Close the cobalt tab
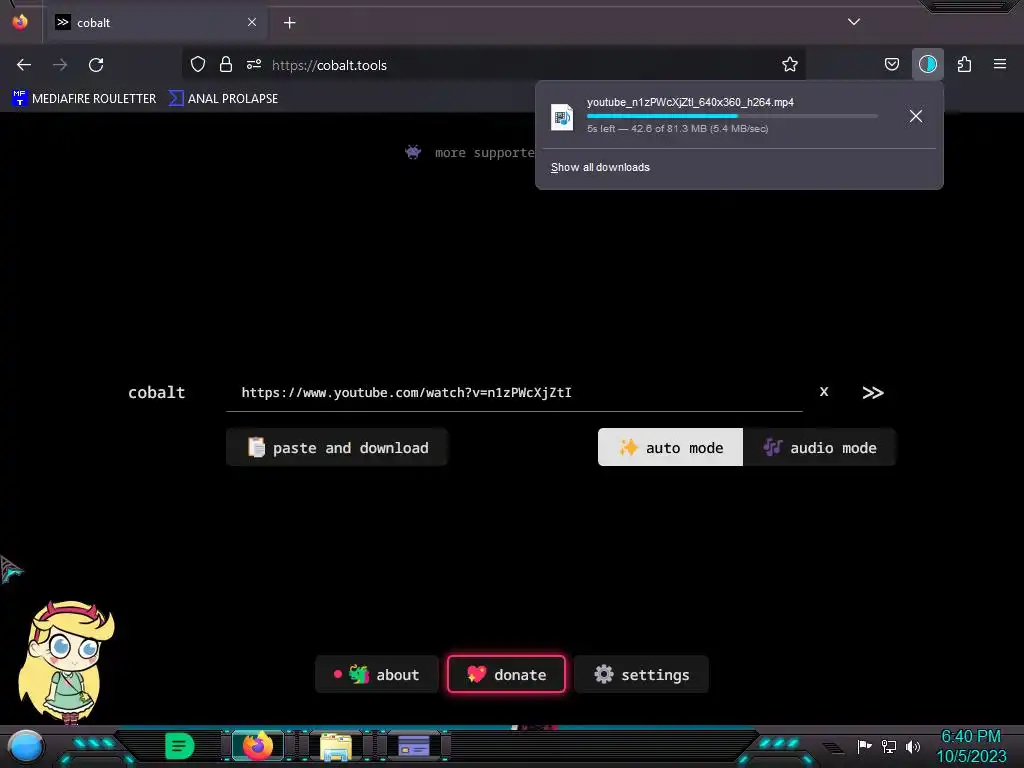1024x768 pixels. click(x=252, y=22)
